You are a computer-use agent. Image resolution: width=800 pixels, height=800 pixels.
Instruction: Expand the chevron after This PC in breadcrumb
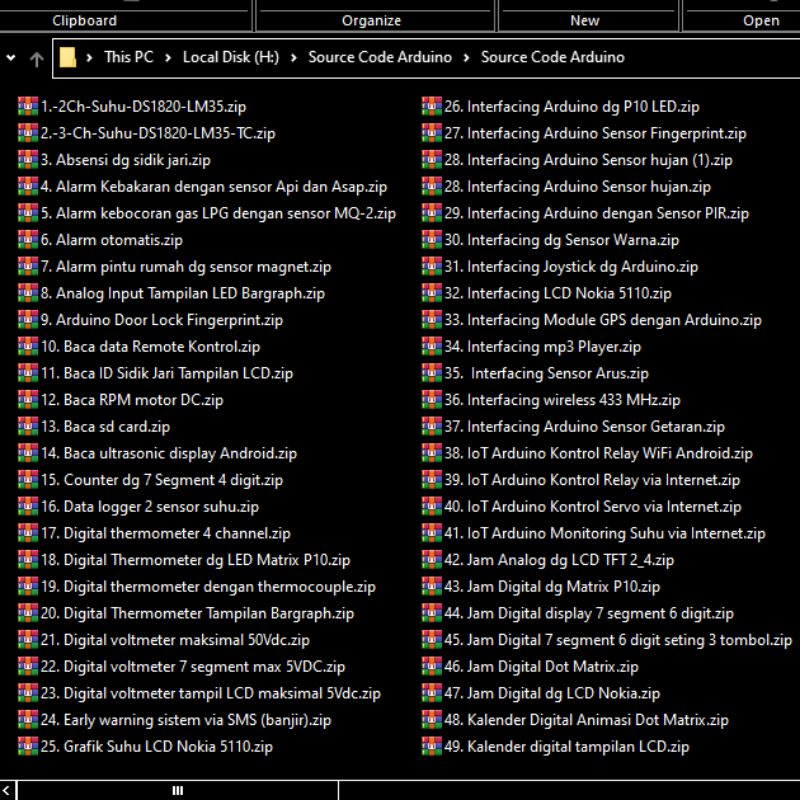point(168,58)
